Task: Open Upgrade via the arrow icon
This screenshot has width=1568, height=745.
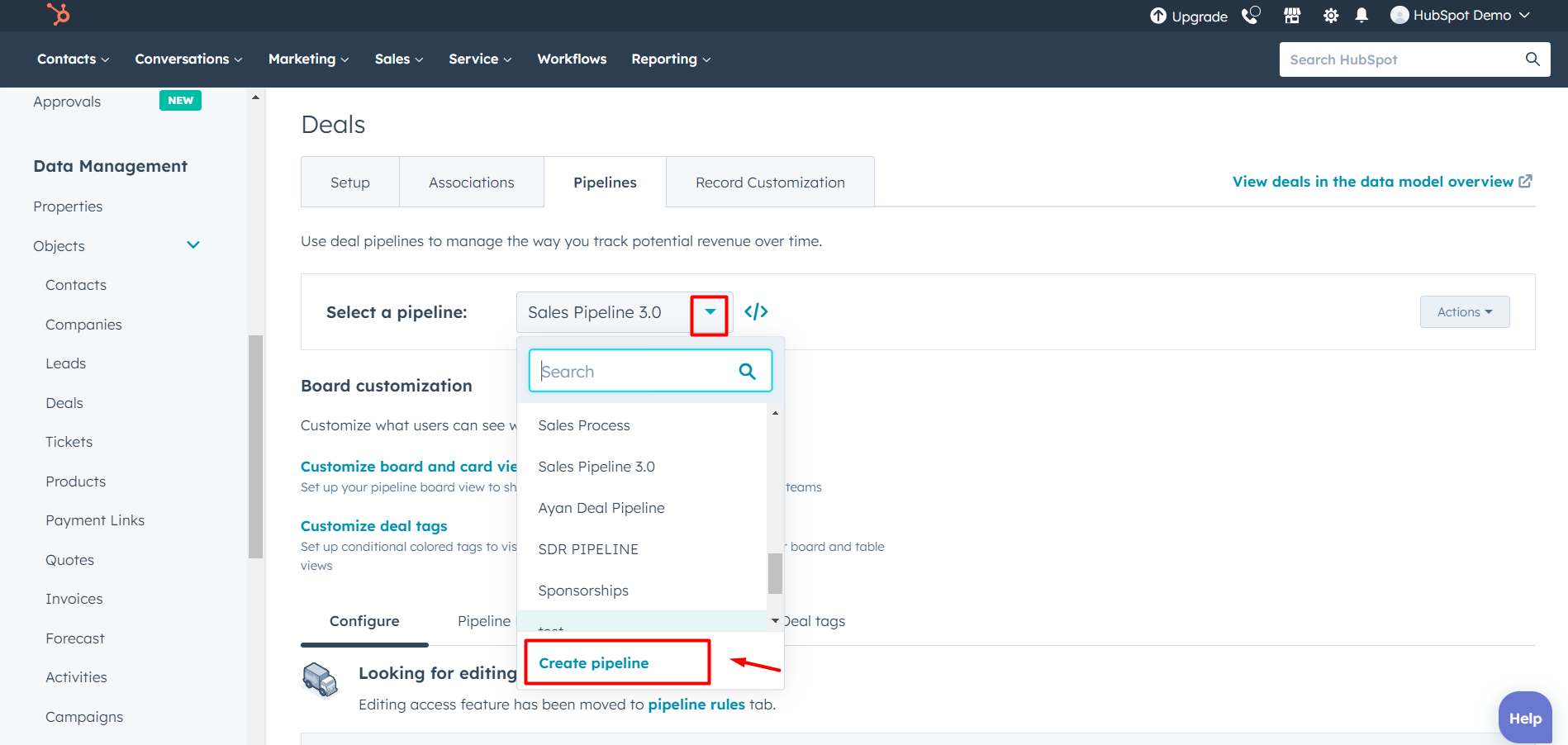Action: click(x=1158, y=15)
